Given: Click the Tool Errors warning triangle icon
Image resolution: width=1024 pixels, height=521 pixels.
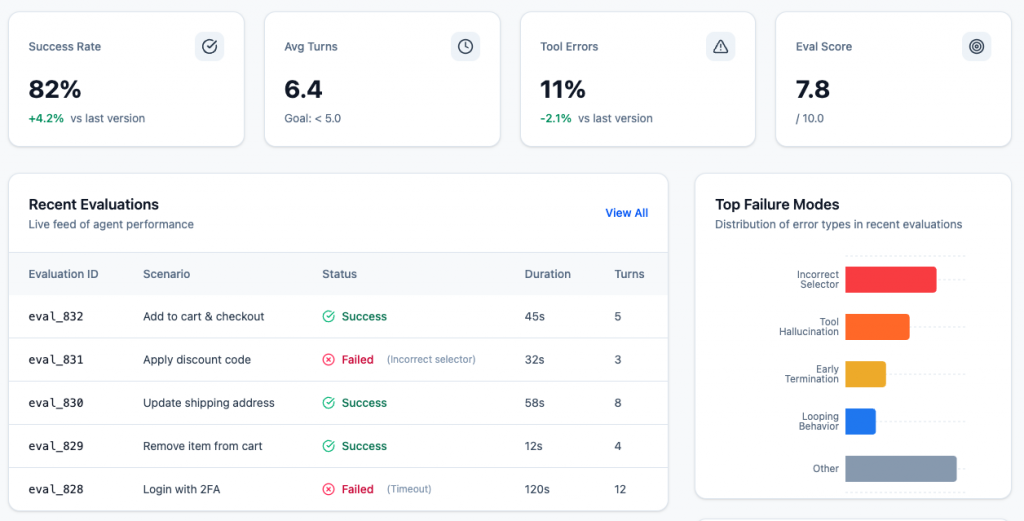Looking at the screenshot, I should coord(720,46).
